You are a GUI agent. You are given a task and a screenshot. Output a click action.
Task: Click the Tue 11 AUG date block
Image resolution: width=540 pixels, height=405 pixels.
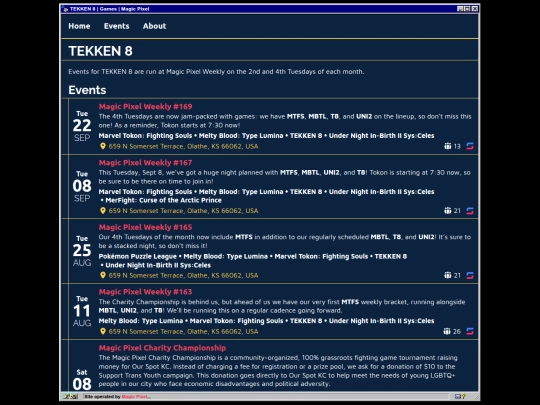pos(82,311)
